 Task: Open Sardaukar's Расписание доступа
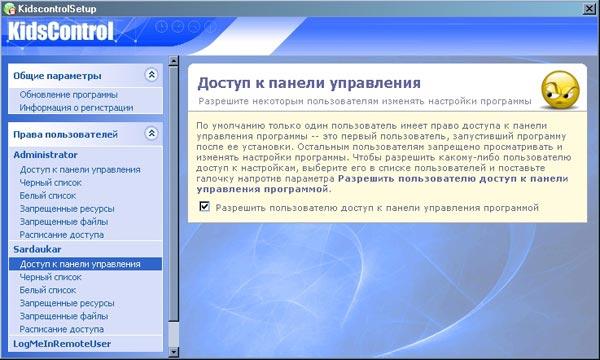point(62,329)
